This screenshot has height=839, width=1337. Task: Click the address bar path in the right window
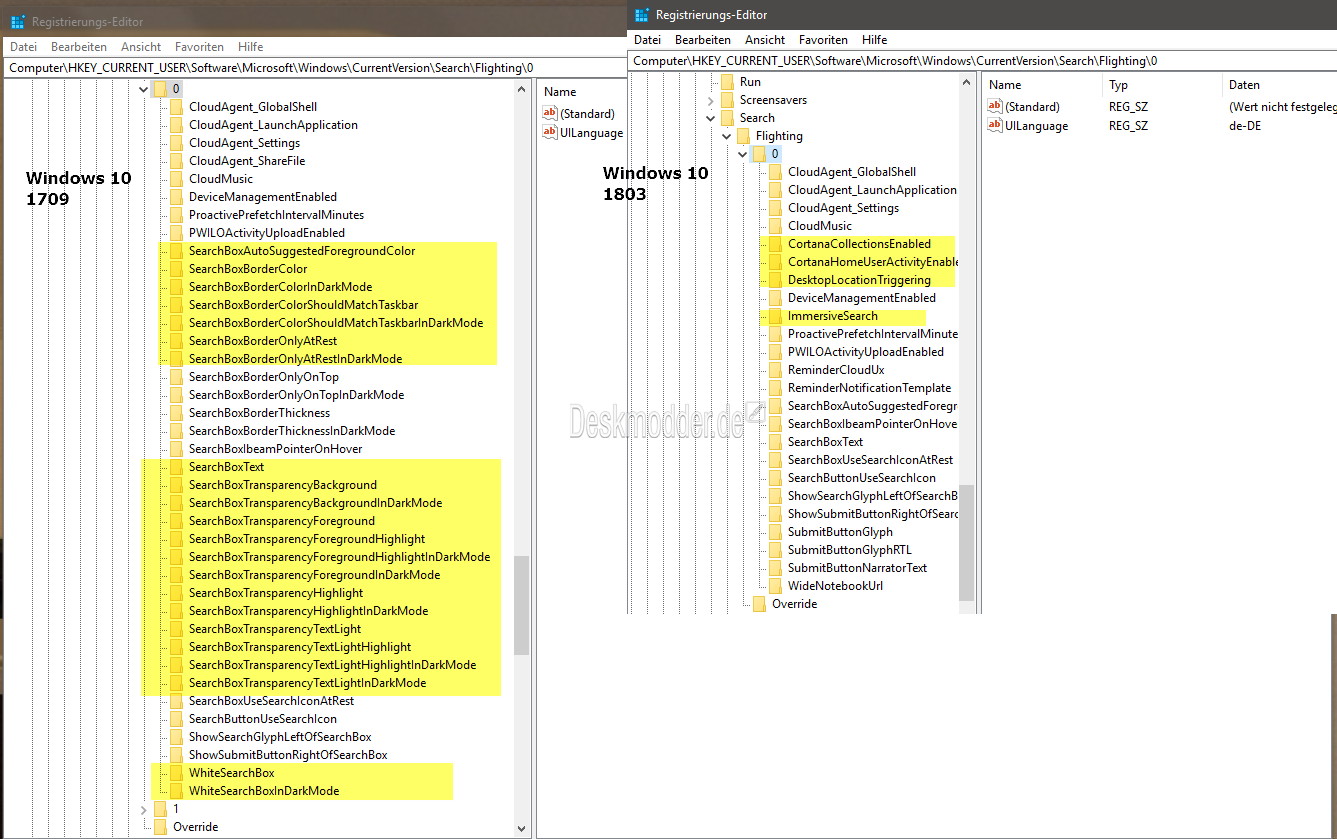[x=895, y=61]
